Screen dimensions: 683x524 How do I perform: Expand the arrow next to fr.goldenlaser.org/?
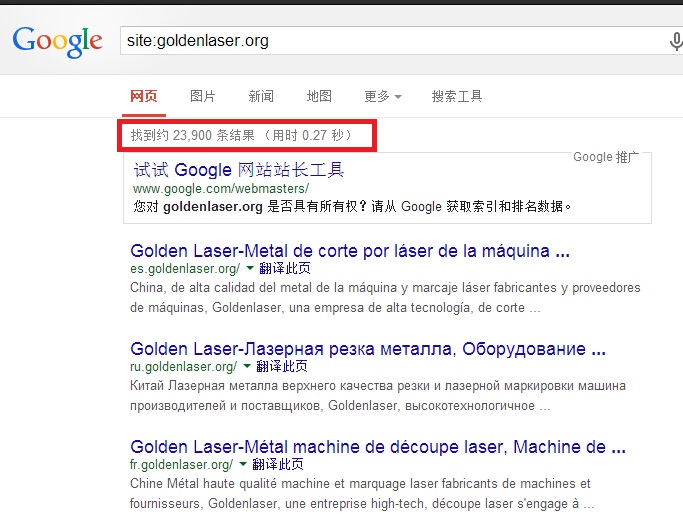coord(243,465)
